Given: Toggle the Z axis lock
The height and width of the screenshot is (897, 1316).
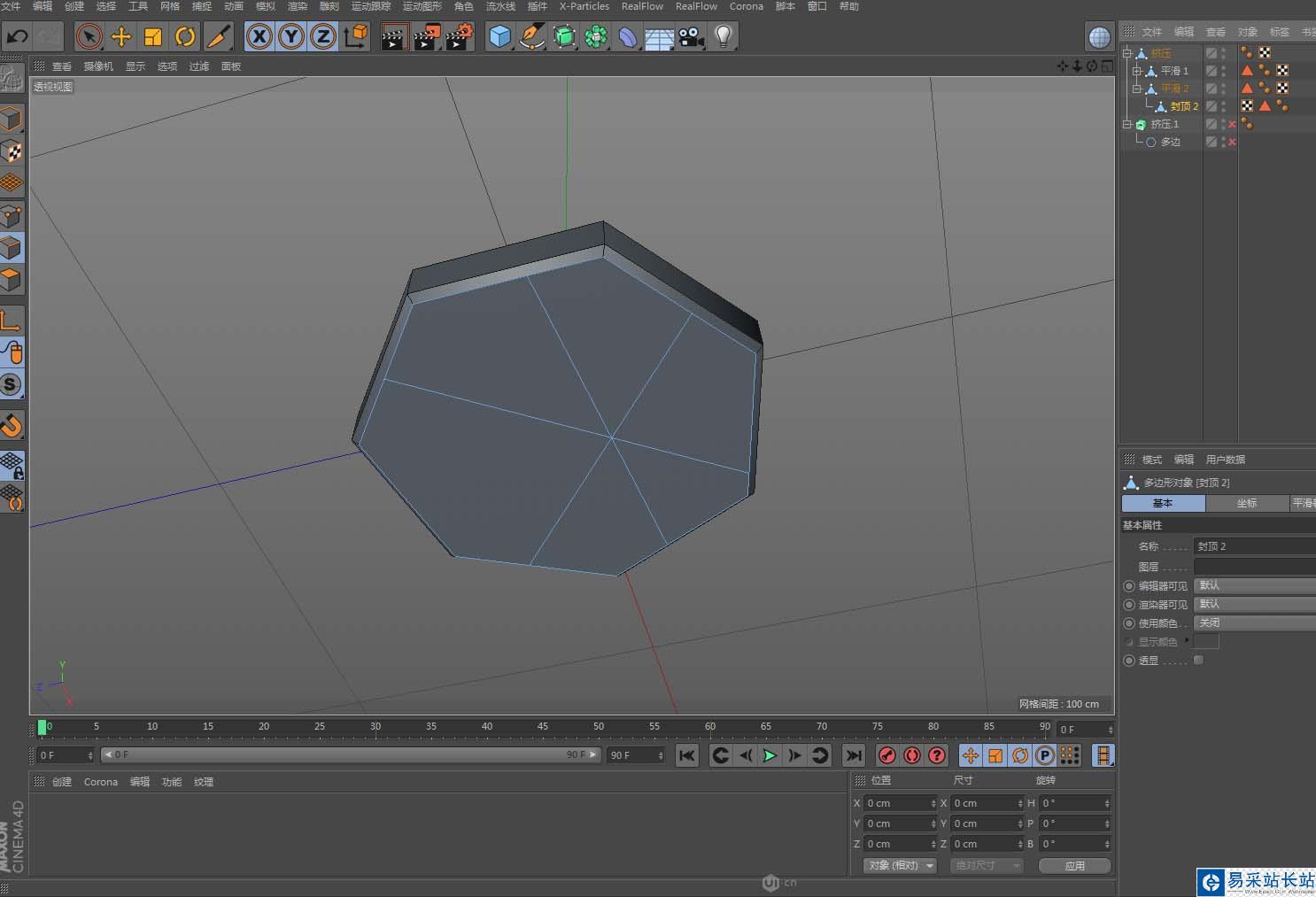Looking at the screenshot, I should [x=323, y=36].
